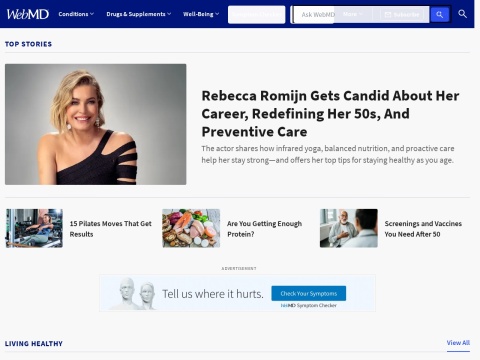Open the Symptom Checker header button
This screenshot has width=480, height=360.
(256, 15)
